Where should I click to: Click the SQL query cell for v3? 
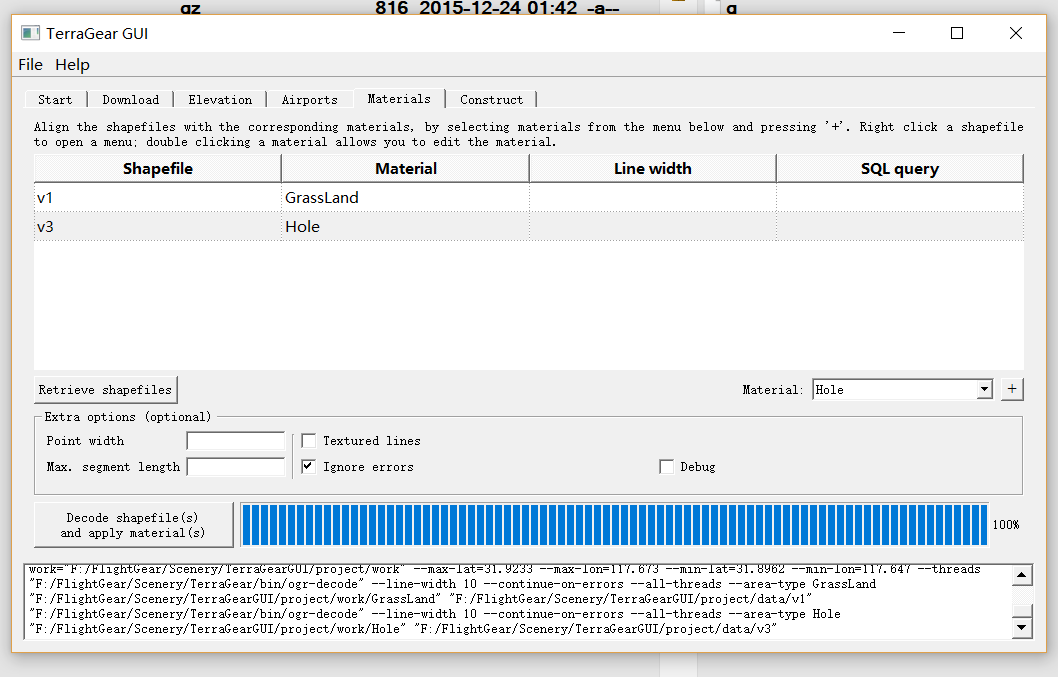click(x=900, y=227)
